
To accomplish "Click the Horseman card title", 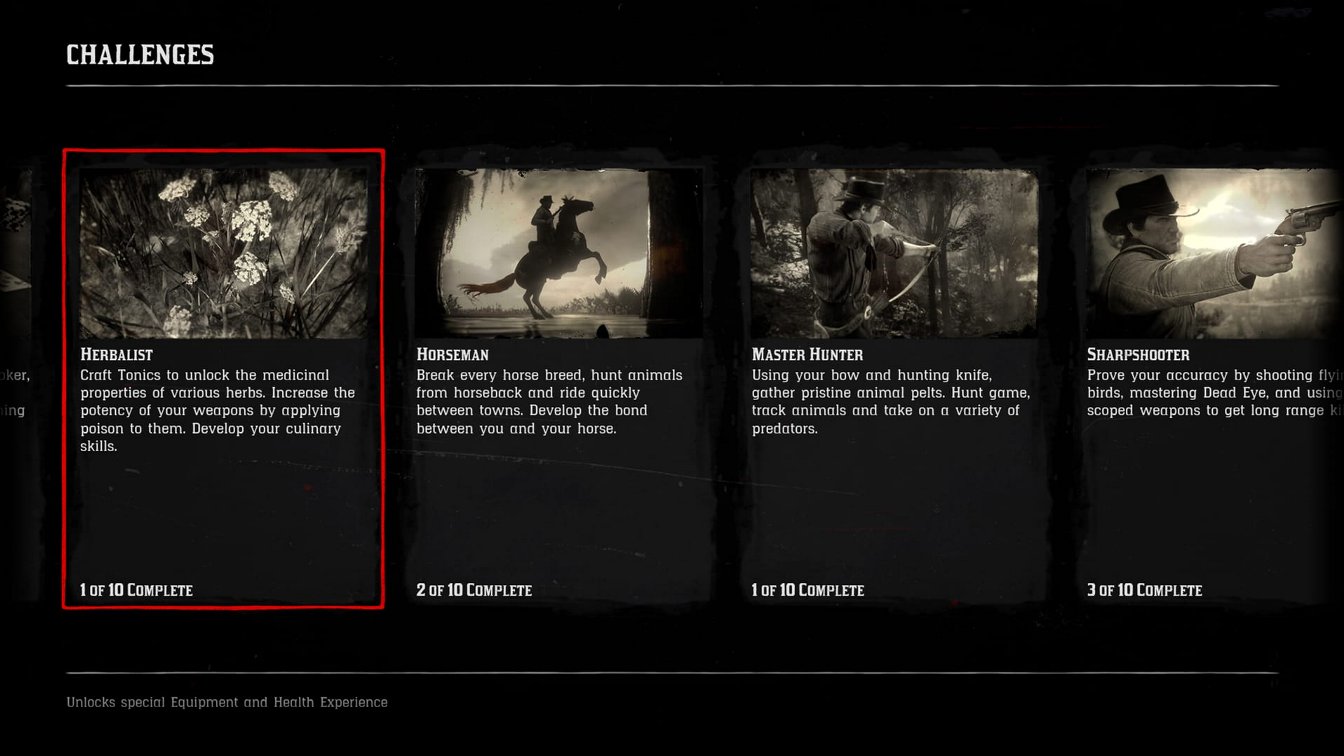I will (453, 355).
